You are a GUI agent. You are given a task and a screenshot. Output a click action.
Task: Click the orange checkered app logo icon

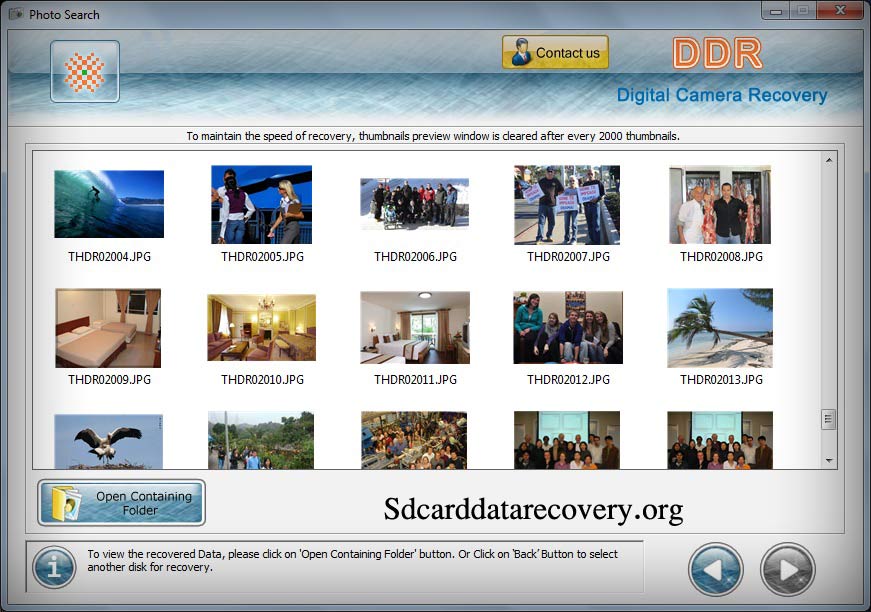(x=84, y=72)
